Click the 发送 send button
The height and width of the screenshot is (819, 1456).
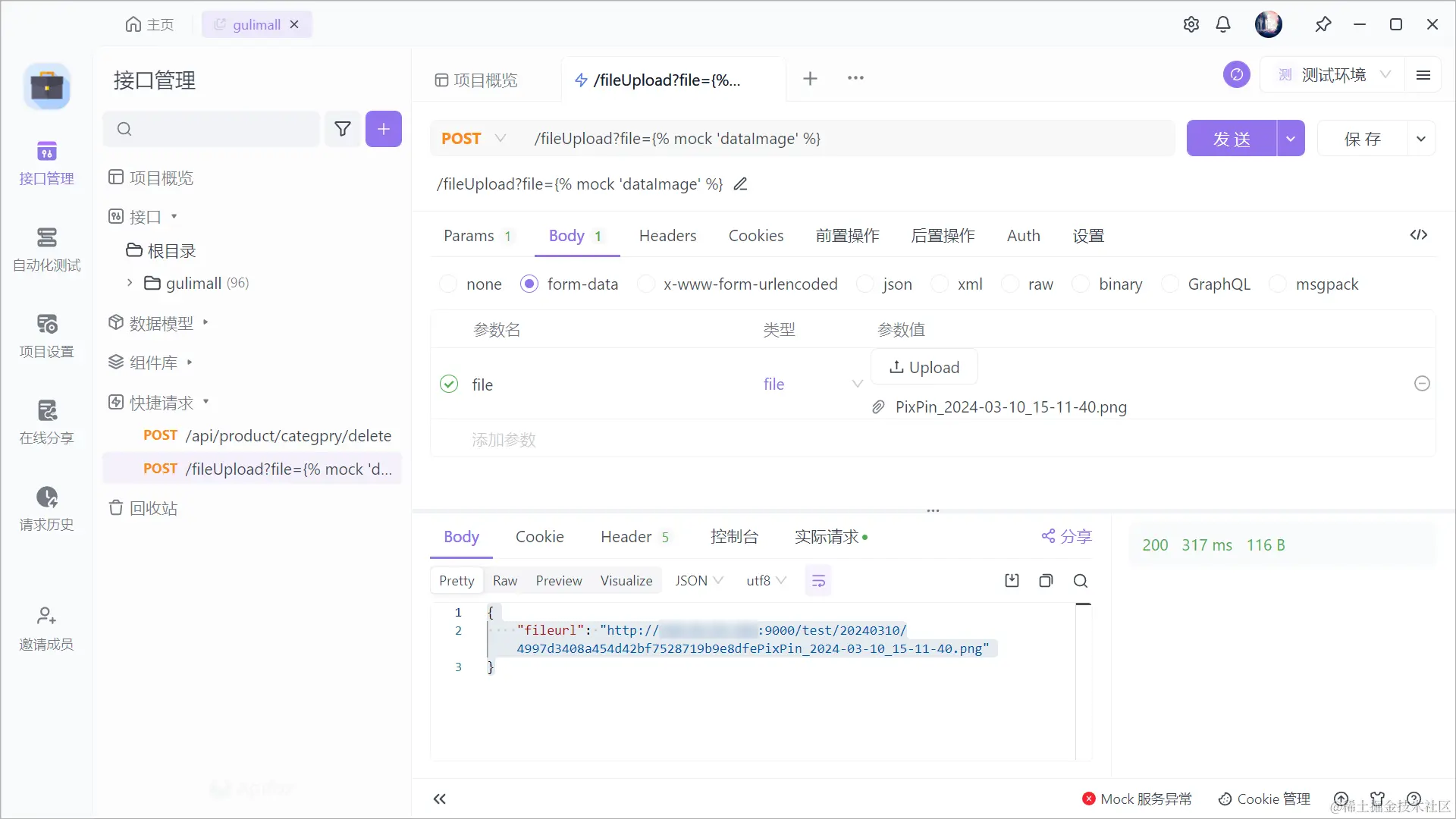1231,139
